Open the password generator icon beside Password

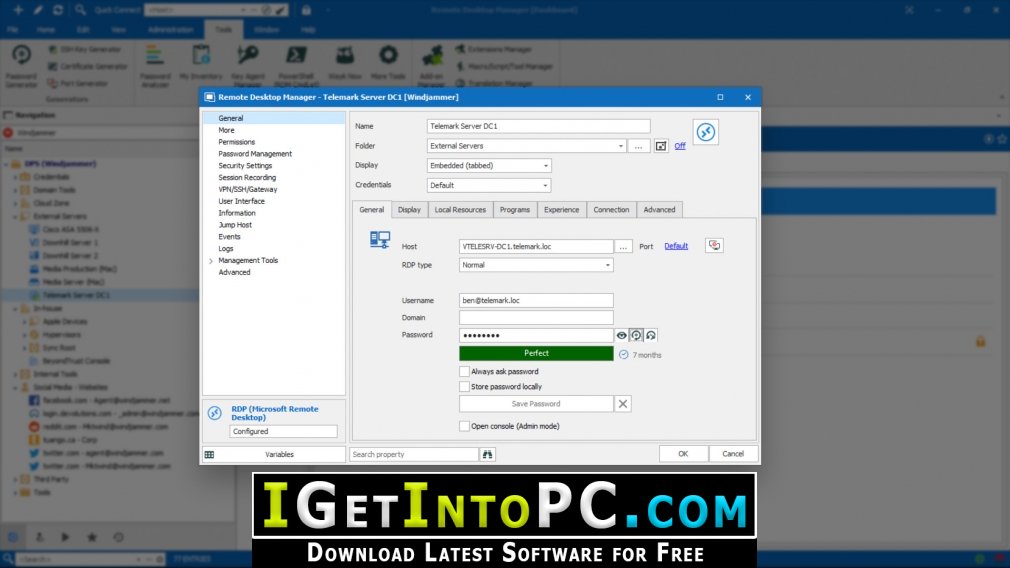pyautogui.click(x=636, y=336)
